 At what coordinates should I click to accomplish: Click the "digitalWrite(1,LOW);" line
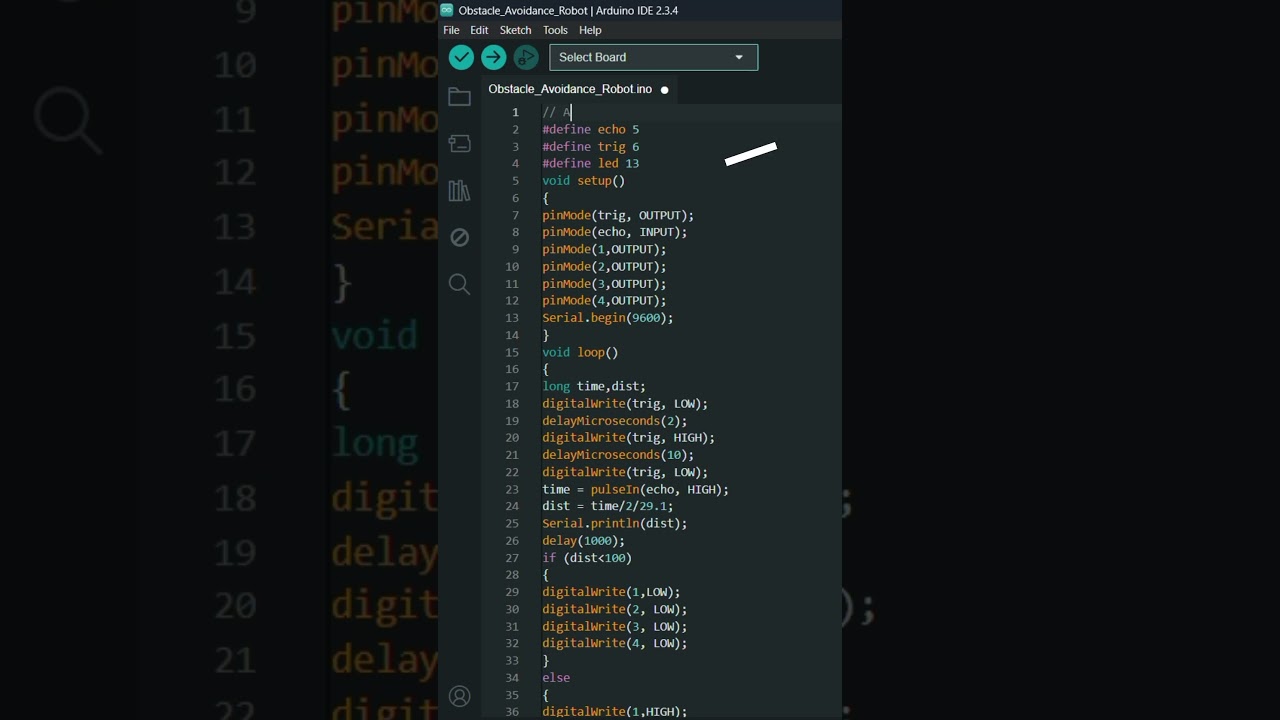click(x=611, y=592)
